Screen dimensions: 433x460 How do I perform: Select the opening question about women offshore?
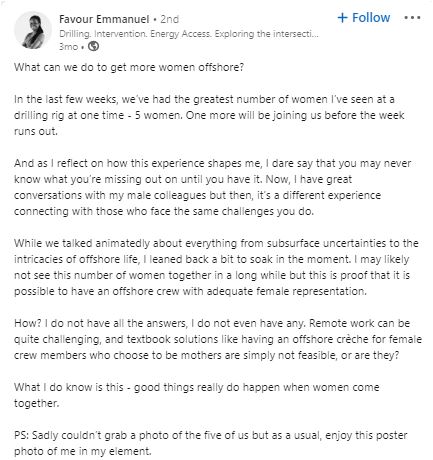coord(129,67)
